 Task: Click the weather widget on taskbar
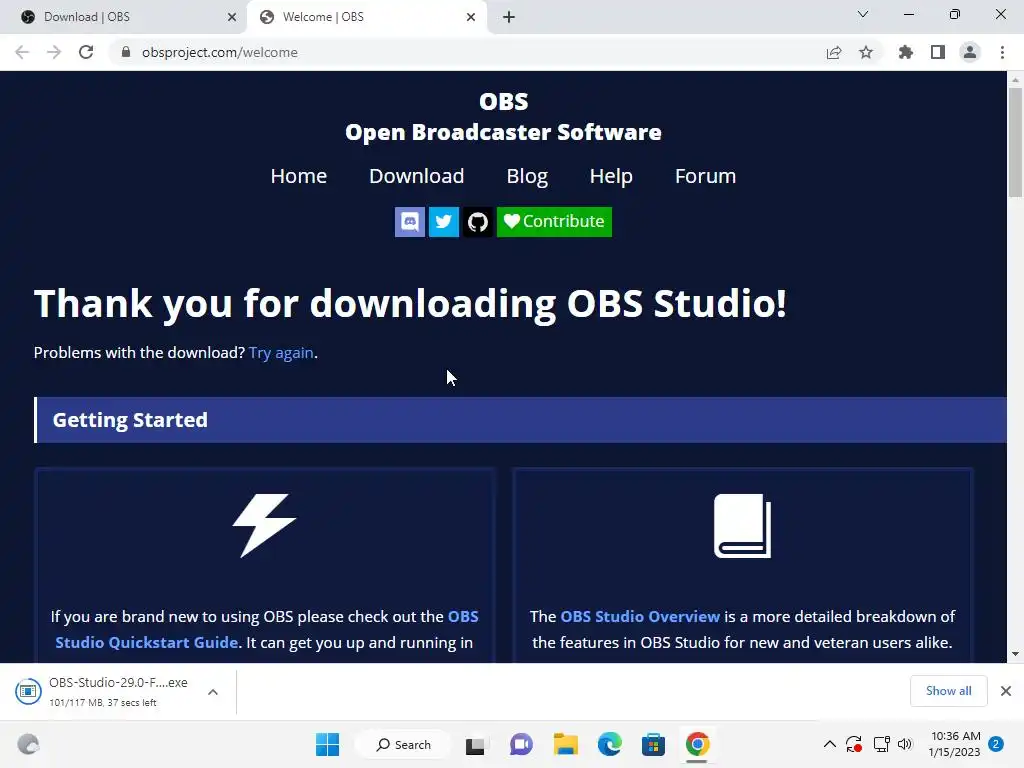[28, 744]
